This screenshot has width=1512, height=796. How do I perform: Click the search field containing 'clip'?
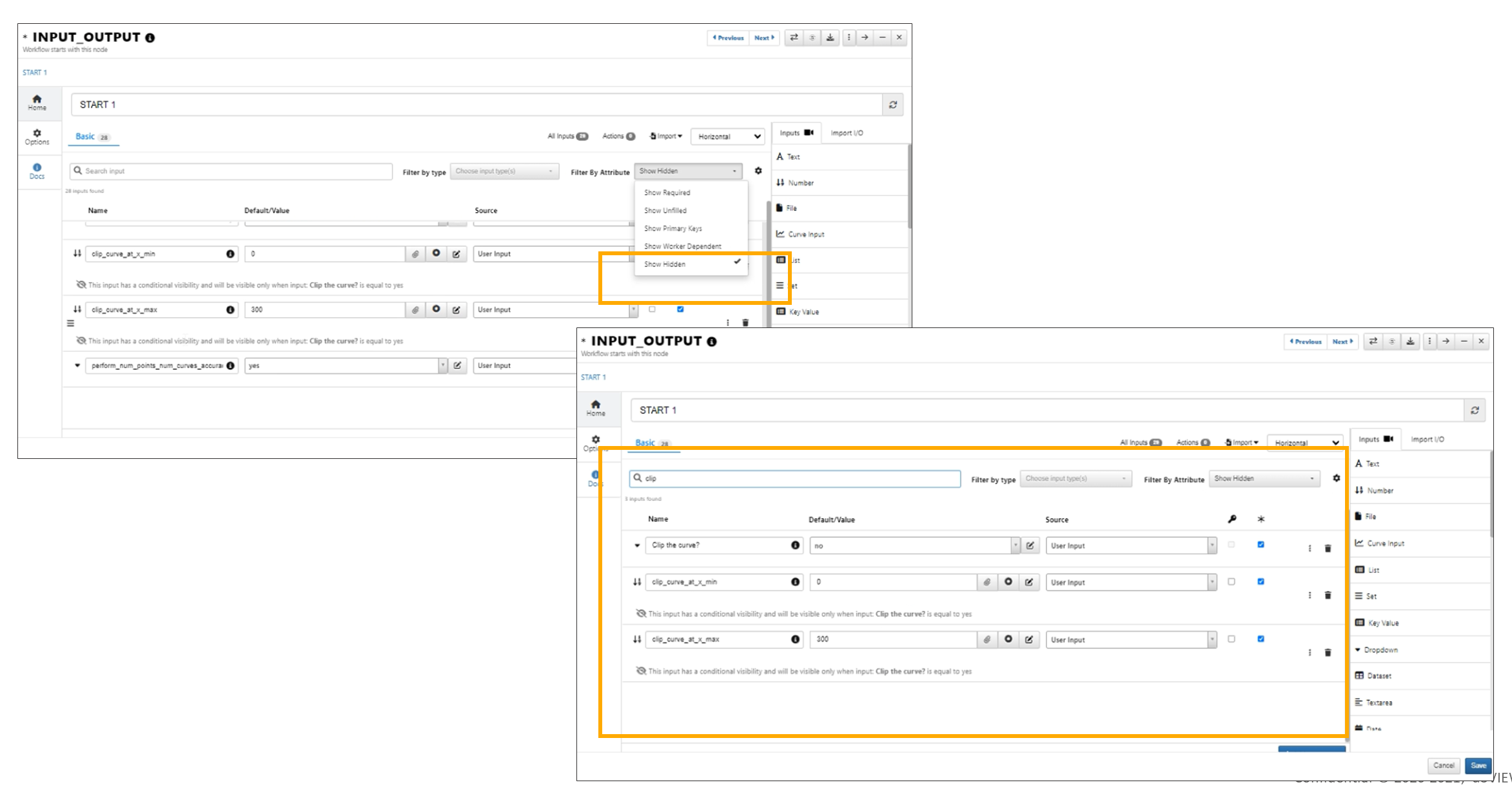tap(794, 478)
